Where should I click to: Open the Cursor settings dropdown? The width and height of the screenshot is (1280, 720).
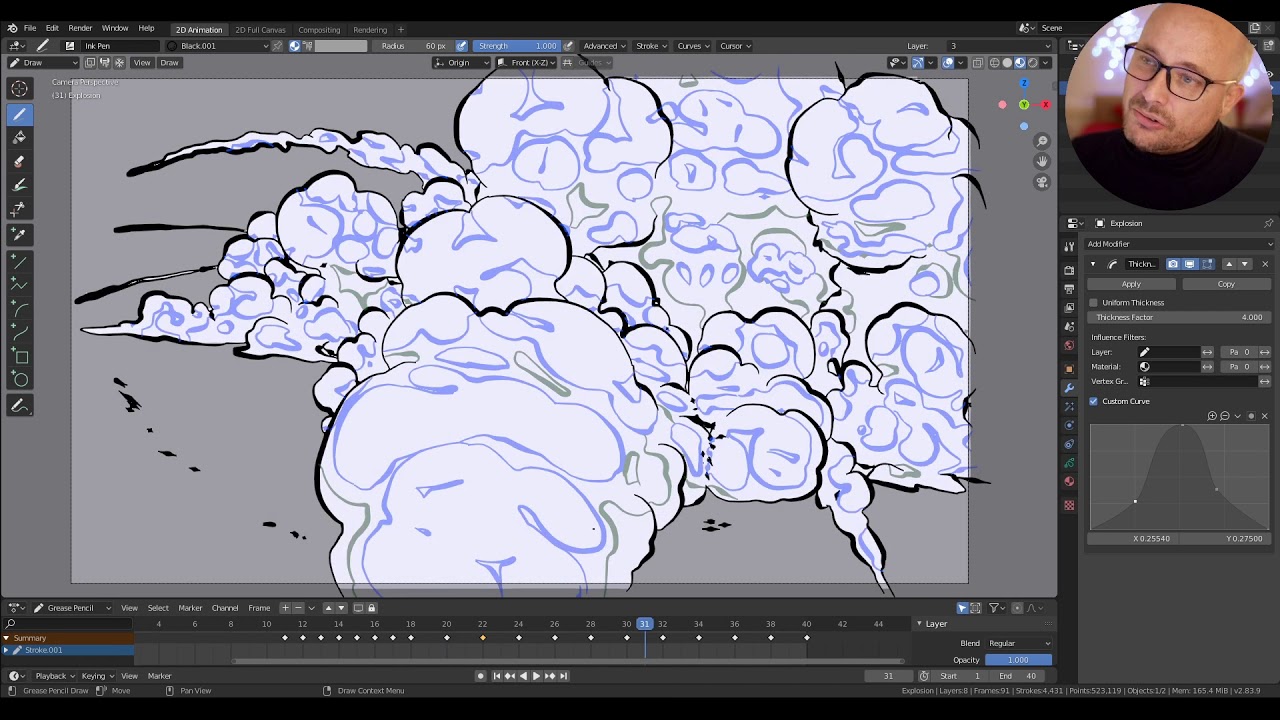pos(735,46)
